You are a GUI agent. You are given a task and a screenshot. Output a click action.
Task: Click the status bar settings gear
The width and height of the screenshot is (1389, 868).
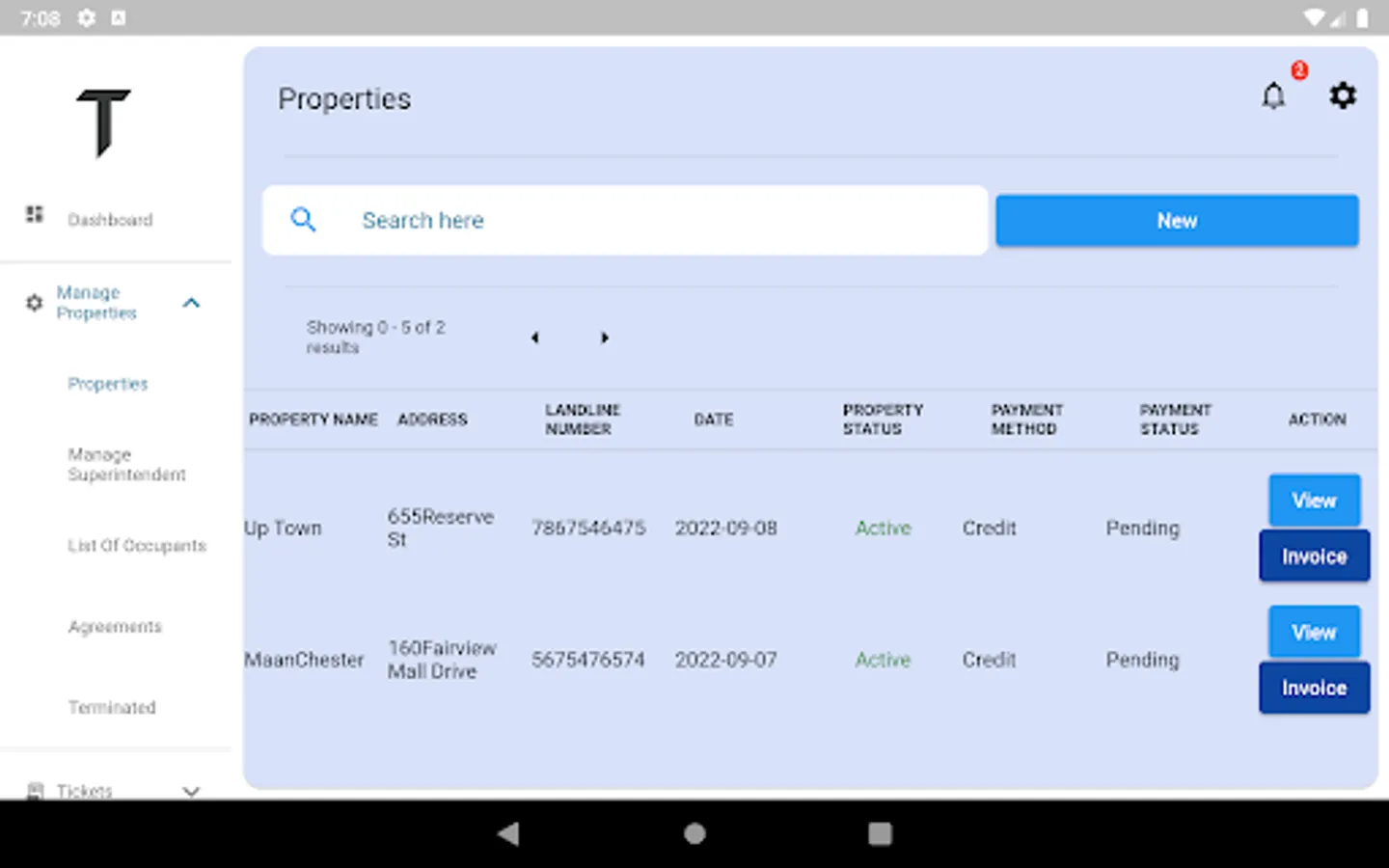click(87, 17)
